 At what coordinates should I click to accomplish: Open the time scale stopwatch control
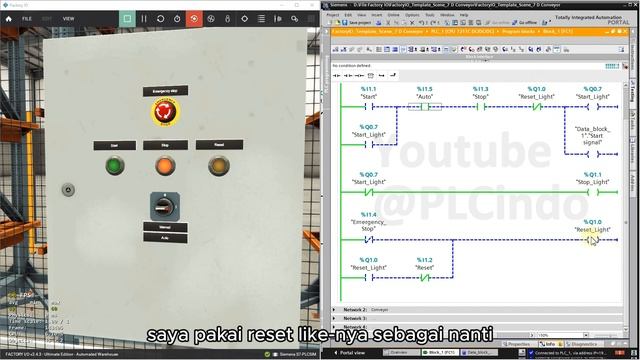click(x=177, y=19)
